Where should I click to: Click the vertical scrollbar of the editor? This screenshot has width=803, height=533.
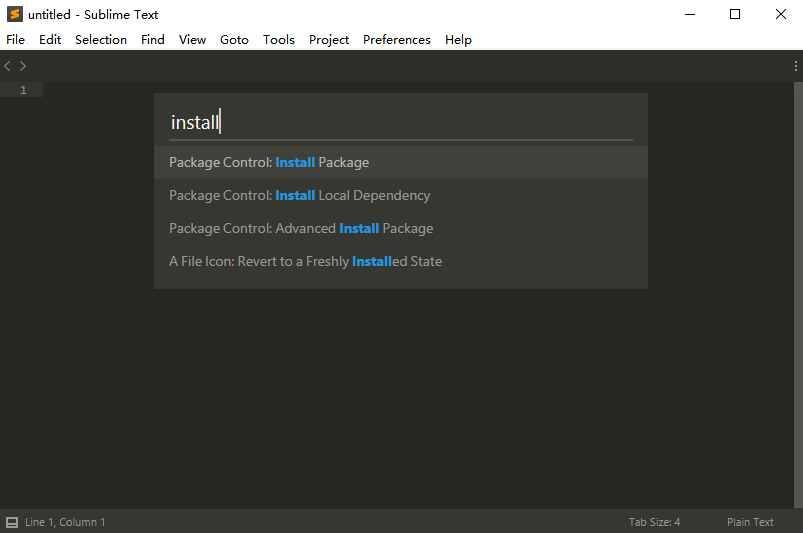click(x=798, y=295)
